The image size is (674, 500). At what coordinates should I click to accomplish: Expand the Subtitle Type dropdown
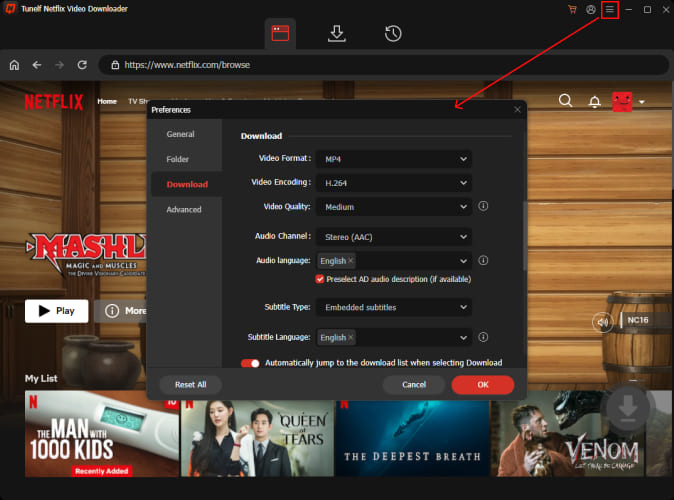394,307
